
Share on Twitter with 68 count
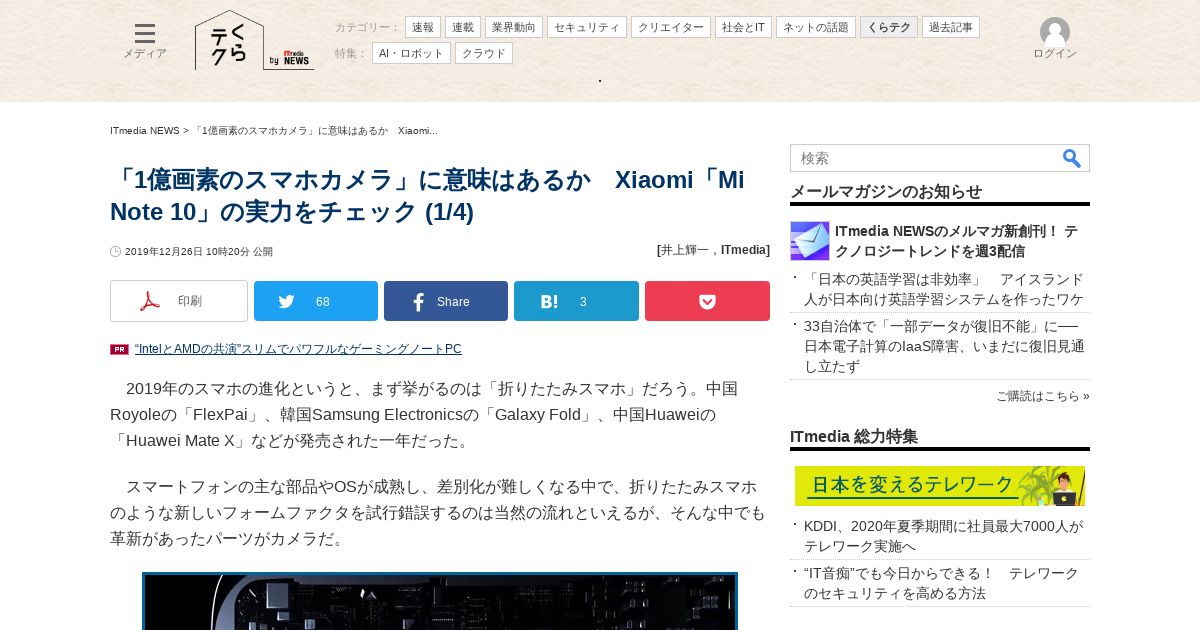coord(316,301)
